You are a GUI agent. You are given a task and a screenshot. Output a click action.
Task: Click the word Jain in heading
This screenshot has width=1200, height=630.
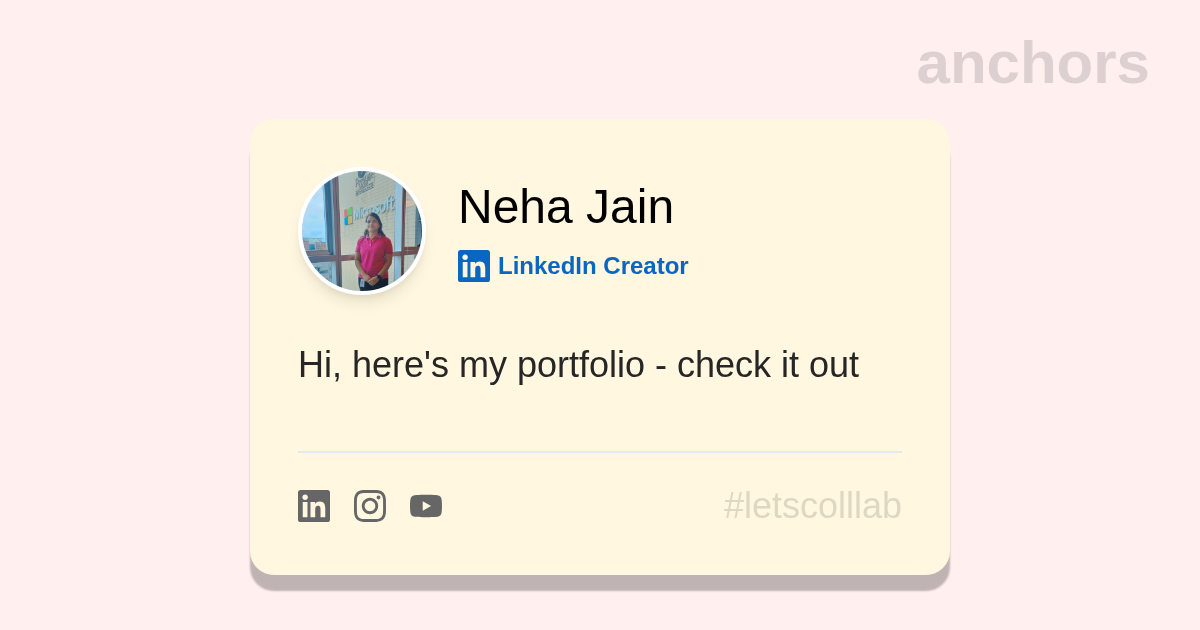630,207
